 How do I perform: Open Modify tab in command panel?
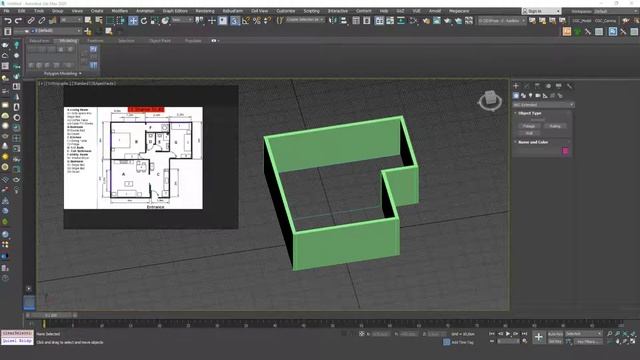pos(527,86)
